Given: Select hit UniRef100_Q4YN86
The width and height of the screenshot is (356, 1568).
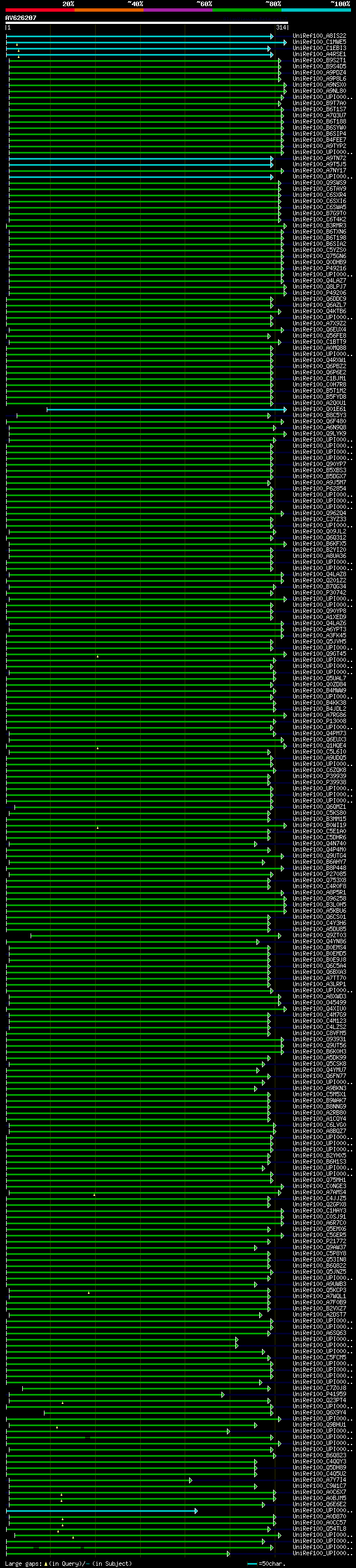Looking at the screenshot, I should pyautogui.click(x=319, y=942).
